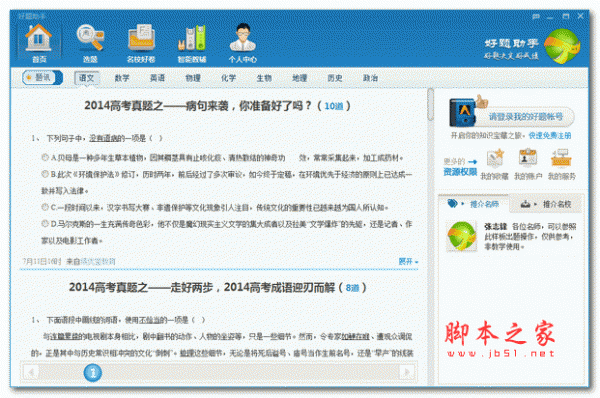This screenshot has height=398, width=600.
Task: Switch to the 政治 subject tab
Action: point(370,78)
